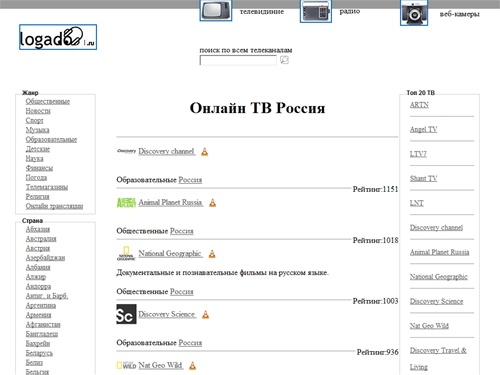
Task: Choose Алжир in country list
Action: pyautogui.click(x=36, y=277)
